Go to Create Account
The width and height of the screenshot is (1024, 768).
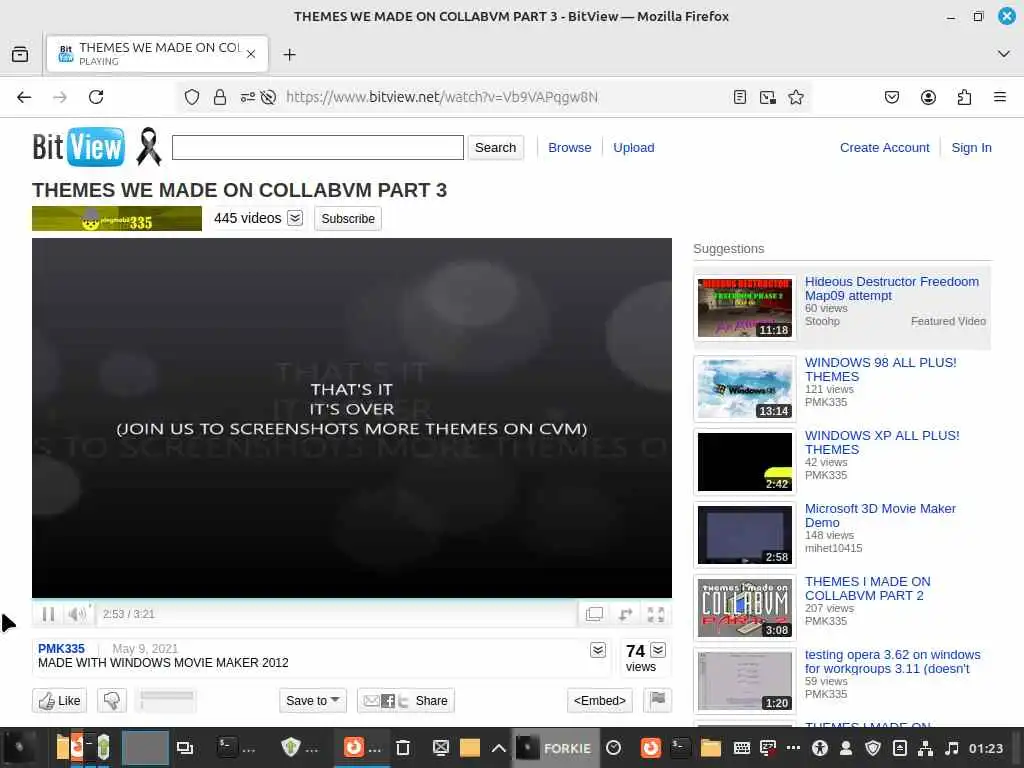pyautogui.click(x=884, y=148)
